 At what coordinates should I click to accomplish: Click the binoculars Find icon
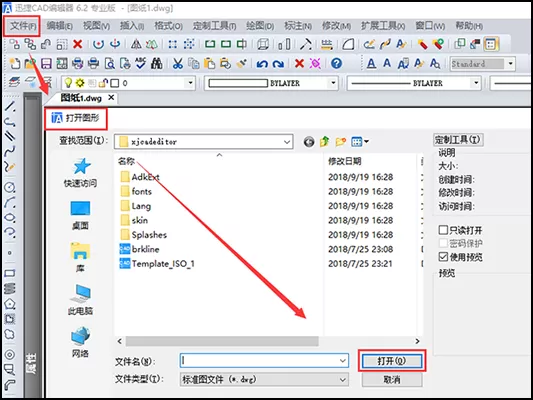(157, 64)
